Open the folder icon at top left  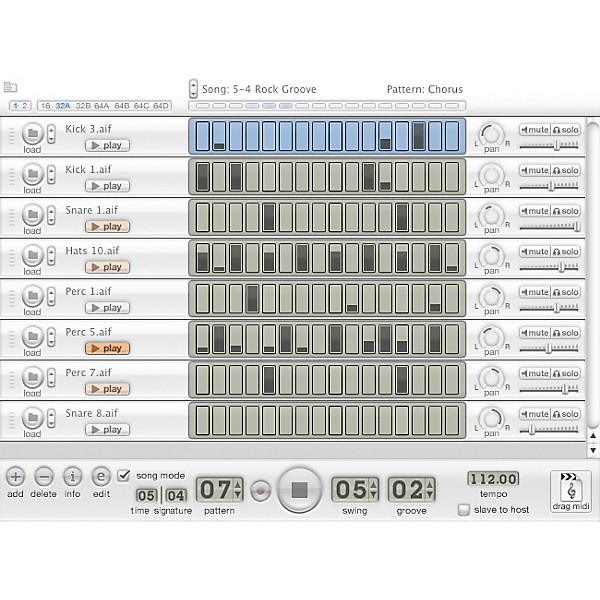tap(10, 87)
